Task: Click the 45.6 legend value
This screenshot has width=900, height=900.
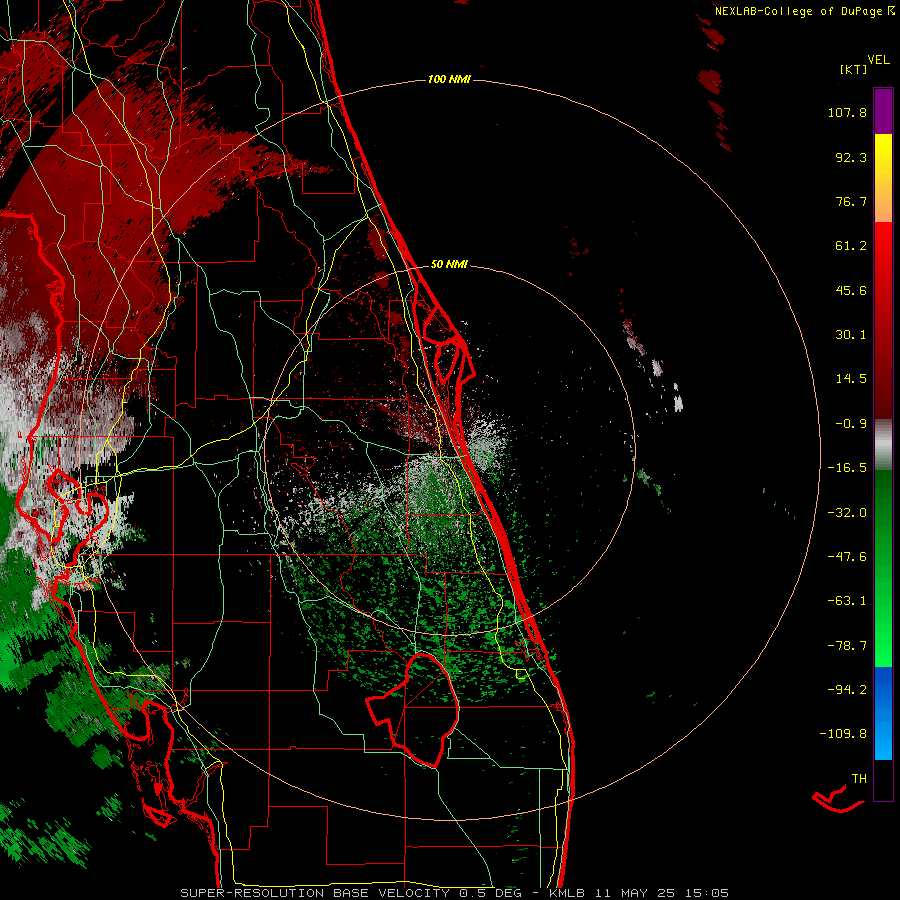Action: [851, 290]
